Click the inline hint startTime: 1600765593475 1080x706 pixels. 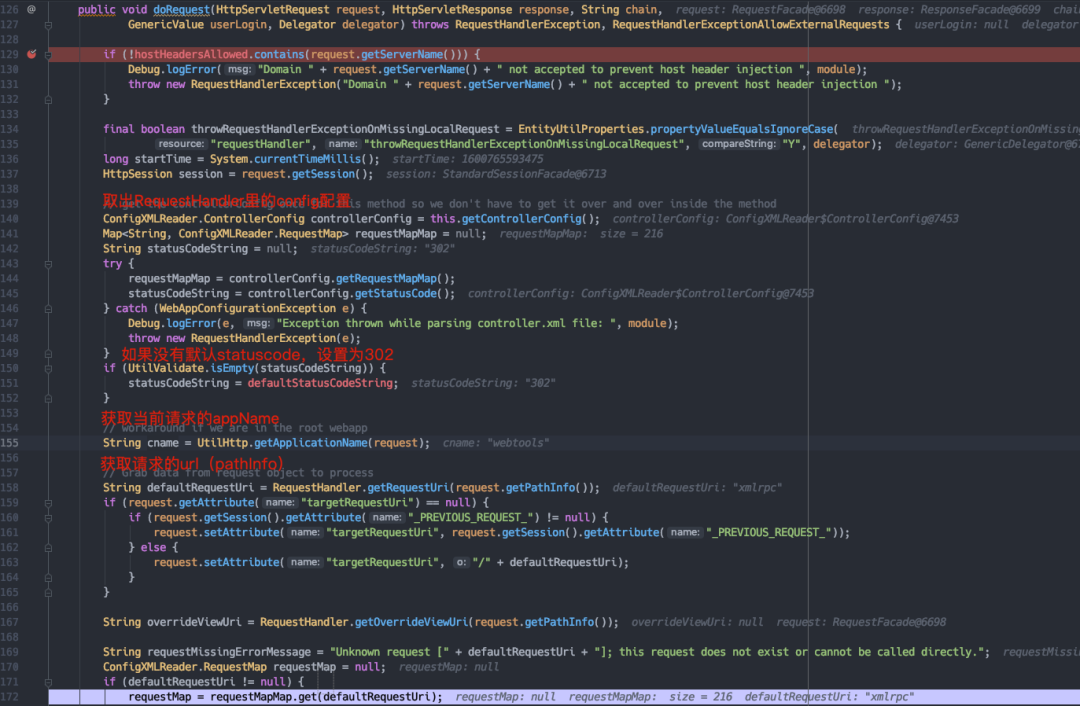[468, 159]
